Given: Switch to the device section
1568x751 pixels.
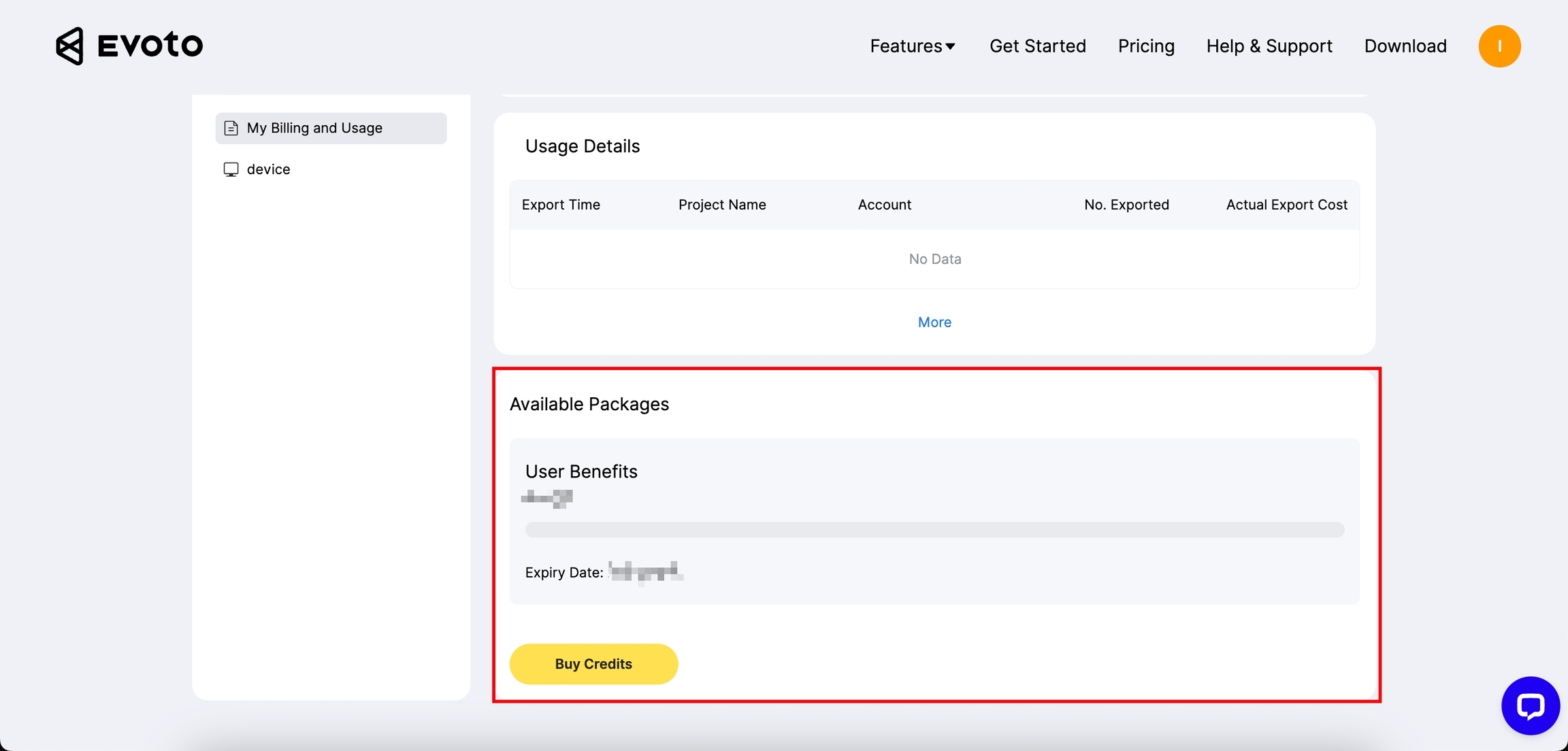Looking at the screenshot, I should (268, 169).
